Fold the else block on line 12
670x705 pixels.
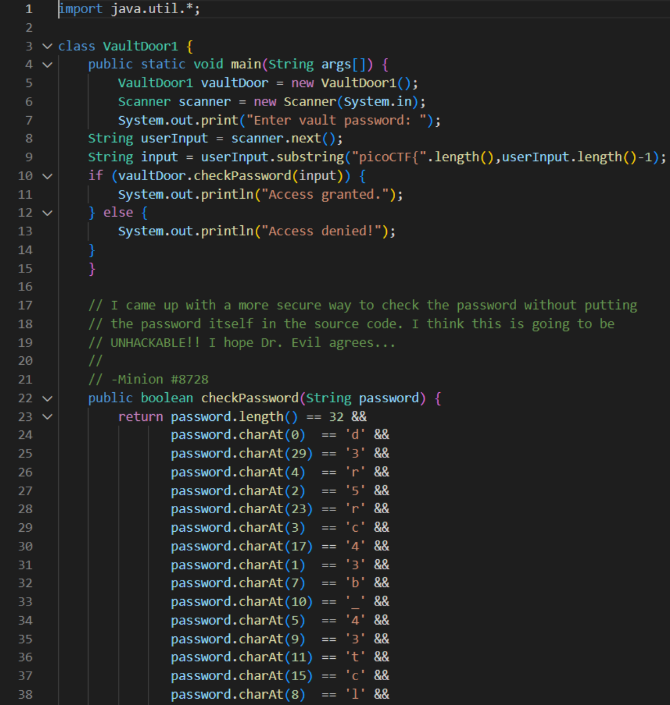click(x=47, y=213)
